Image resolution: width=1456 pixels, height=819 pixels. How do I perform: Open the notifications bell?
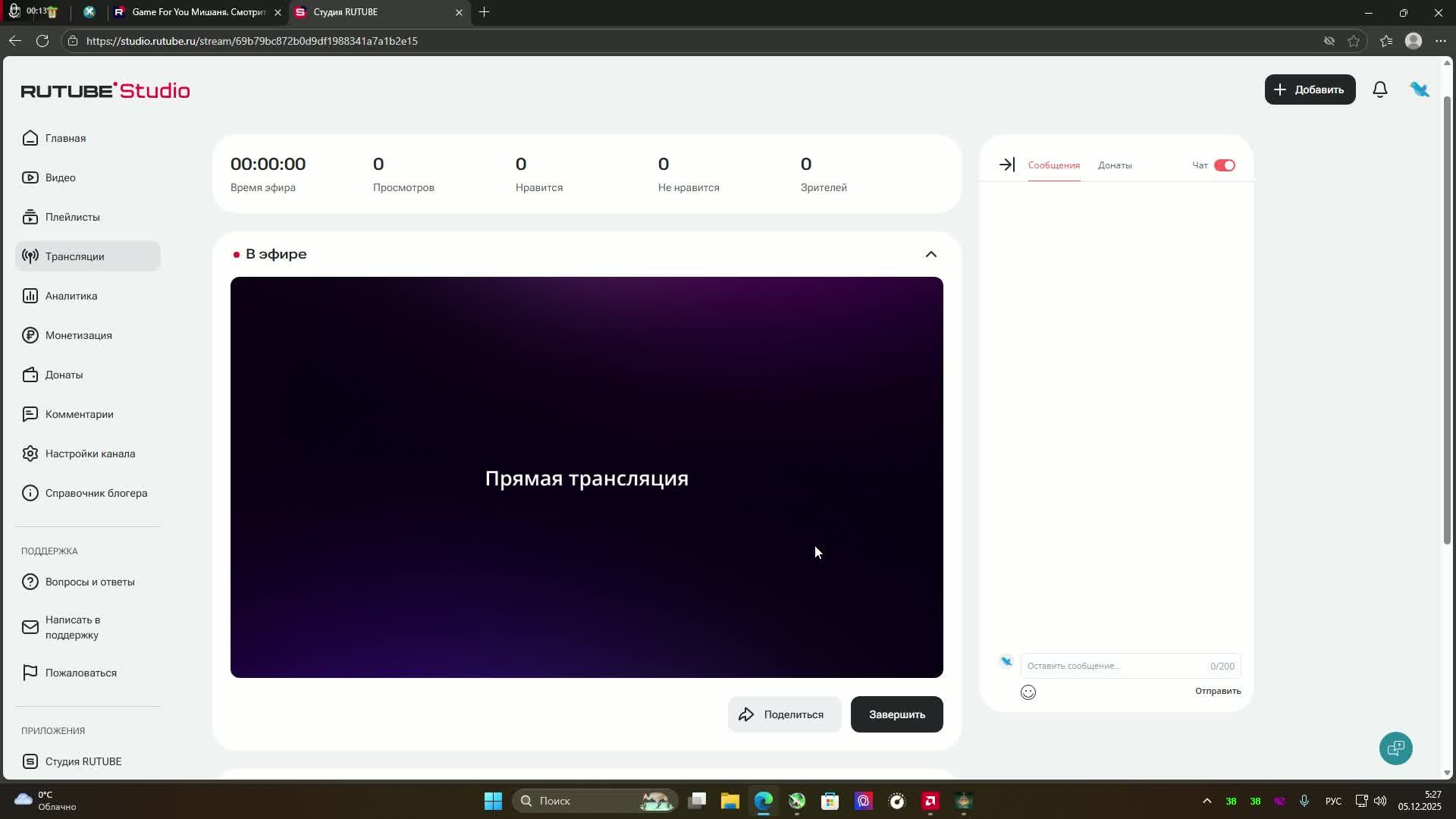click(1379, 89)
